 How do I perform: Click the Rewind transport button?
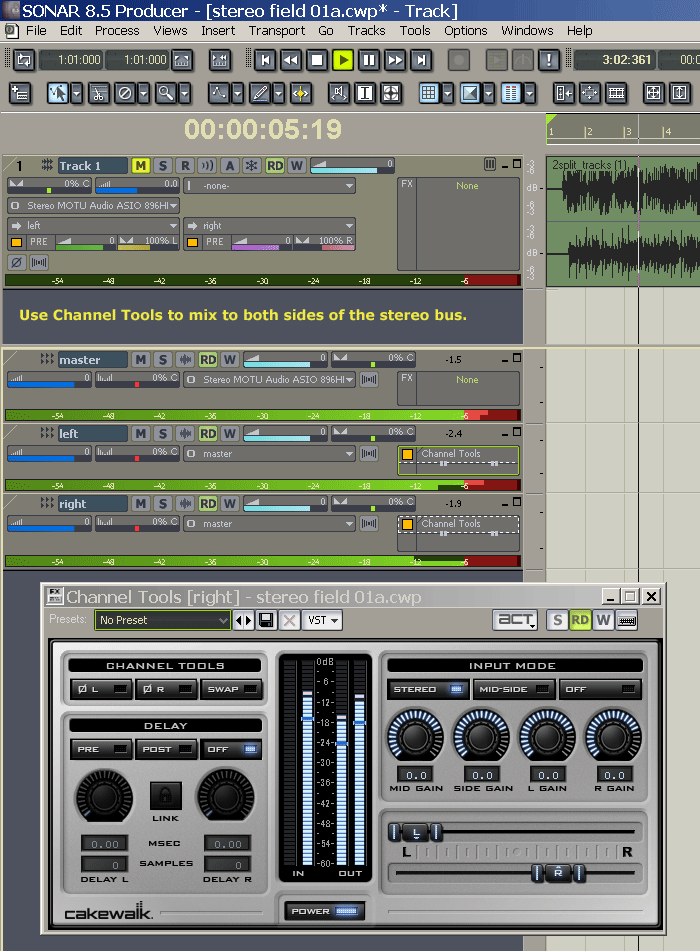(x=291, y=60)
